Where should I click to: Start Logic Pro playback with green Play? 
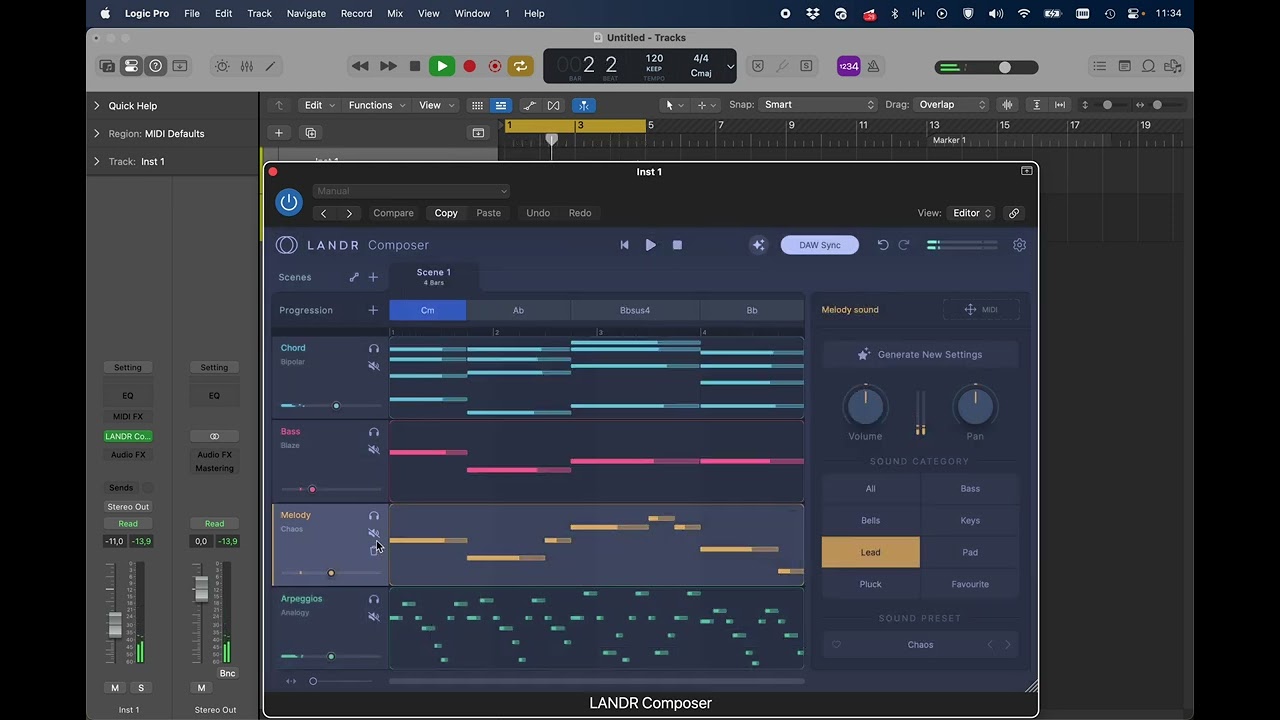point(441,66)
